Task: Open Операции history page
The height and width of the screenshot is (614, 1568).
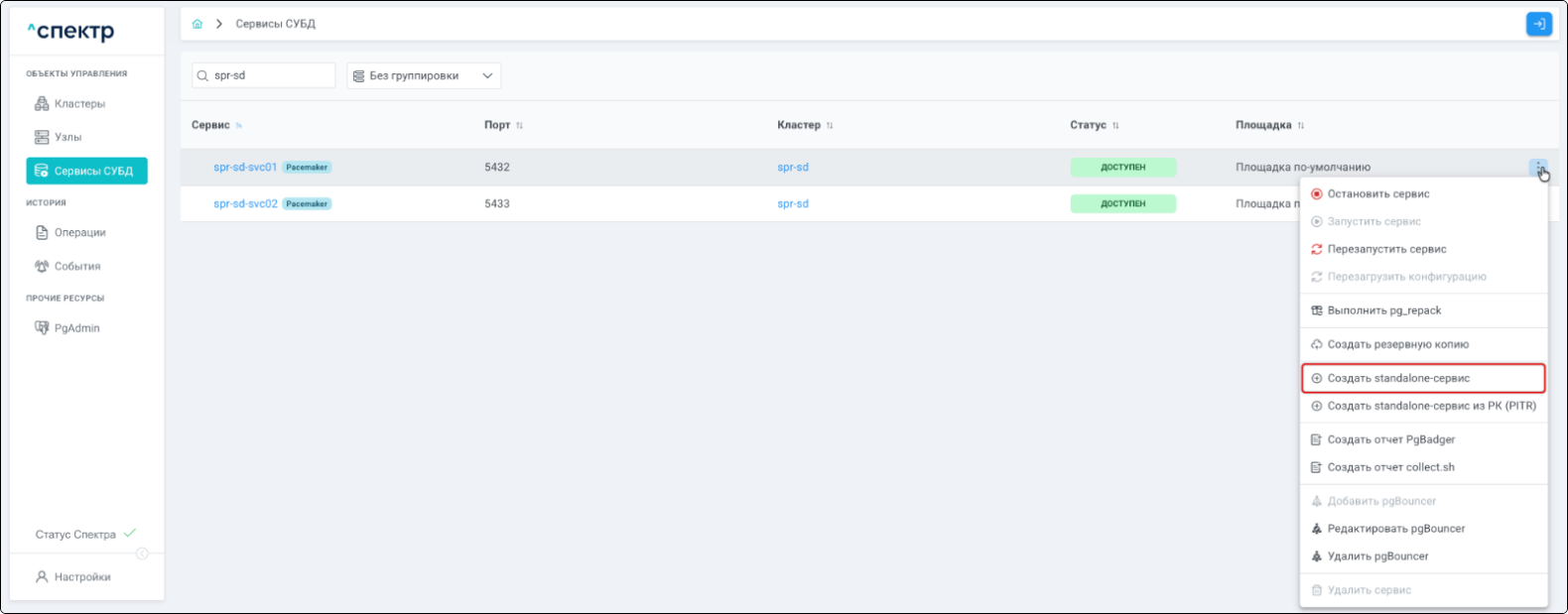Action: pyautogui.click(x=79, y=233)
